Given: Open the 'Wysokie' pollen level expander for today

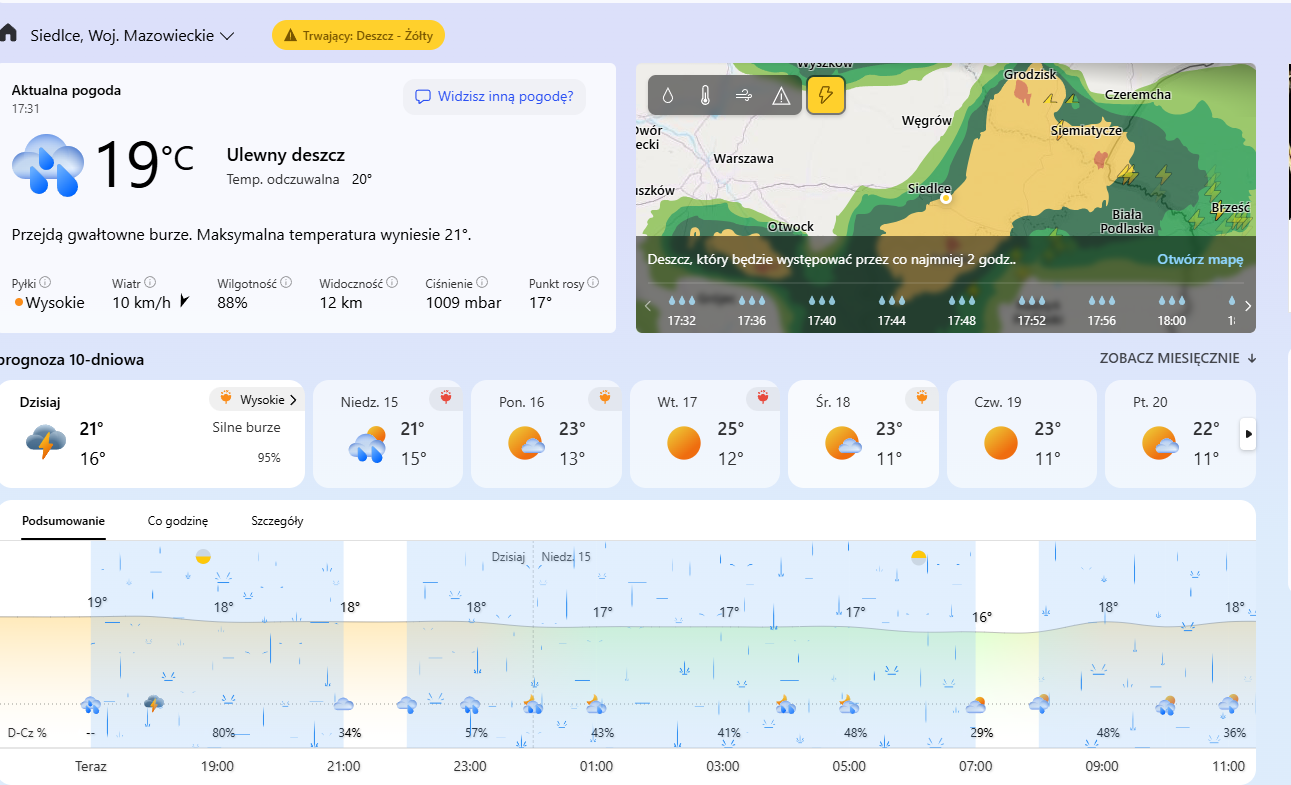Looking at the screenshot, I should point(257,400).
